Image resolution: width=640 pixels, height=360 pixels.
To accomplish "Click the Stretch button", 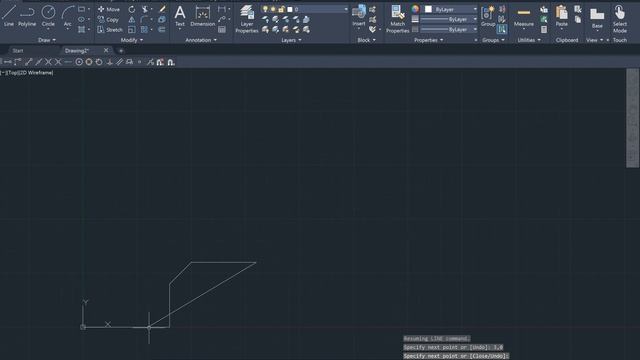I will click(110, 29).
